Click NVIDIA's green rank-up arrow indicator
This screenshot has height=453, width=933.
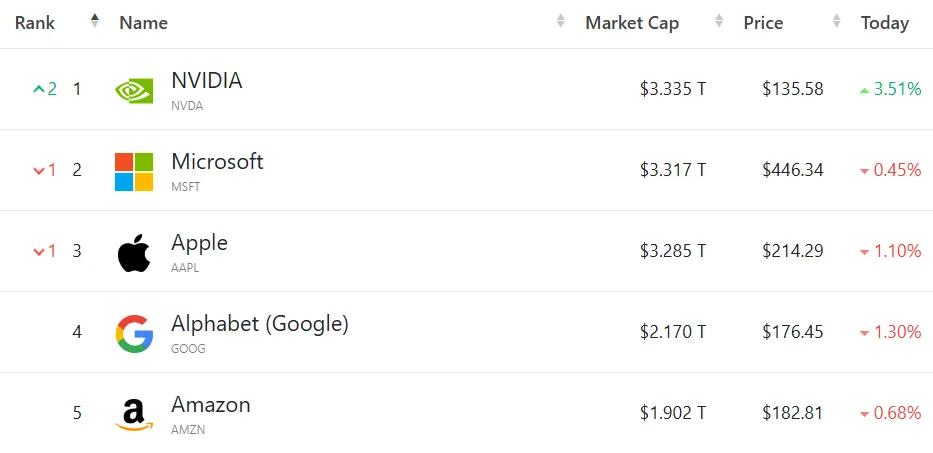39,89
